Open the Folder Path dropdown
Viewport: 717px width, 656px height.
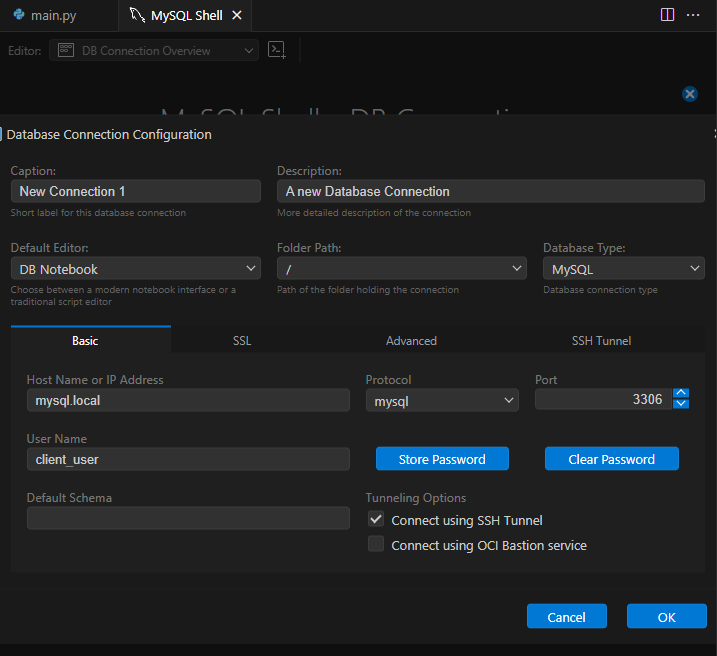401,269
